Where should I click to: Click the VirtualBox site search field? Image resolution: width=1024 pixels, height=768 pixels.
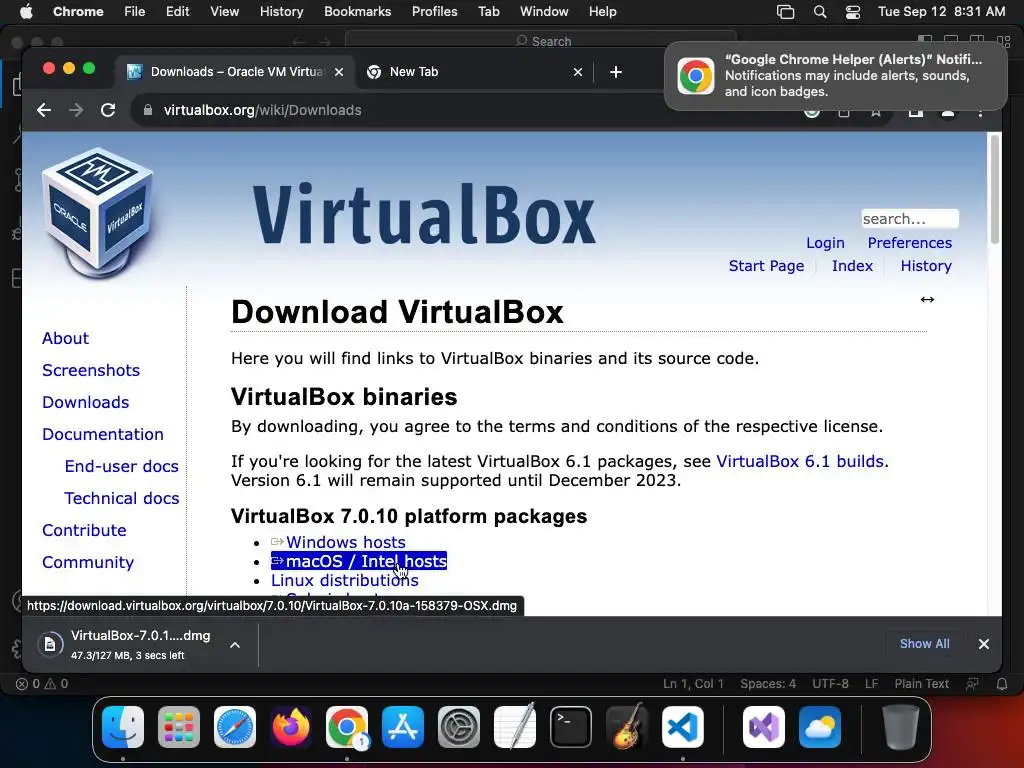click(910, 219)
